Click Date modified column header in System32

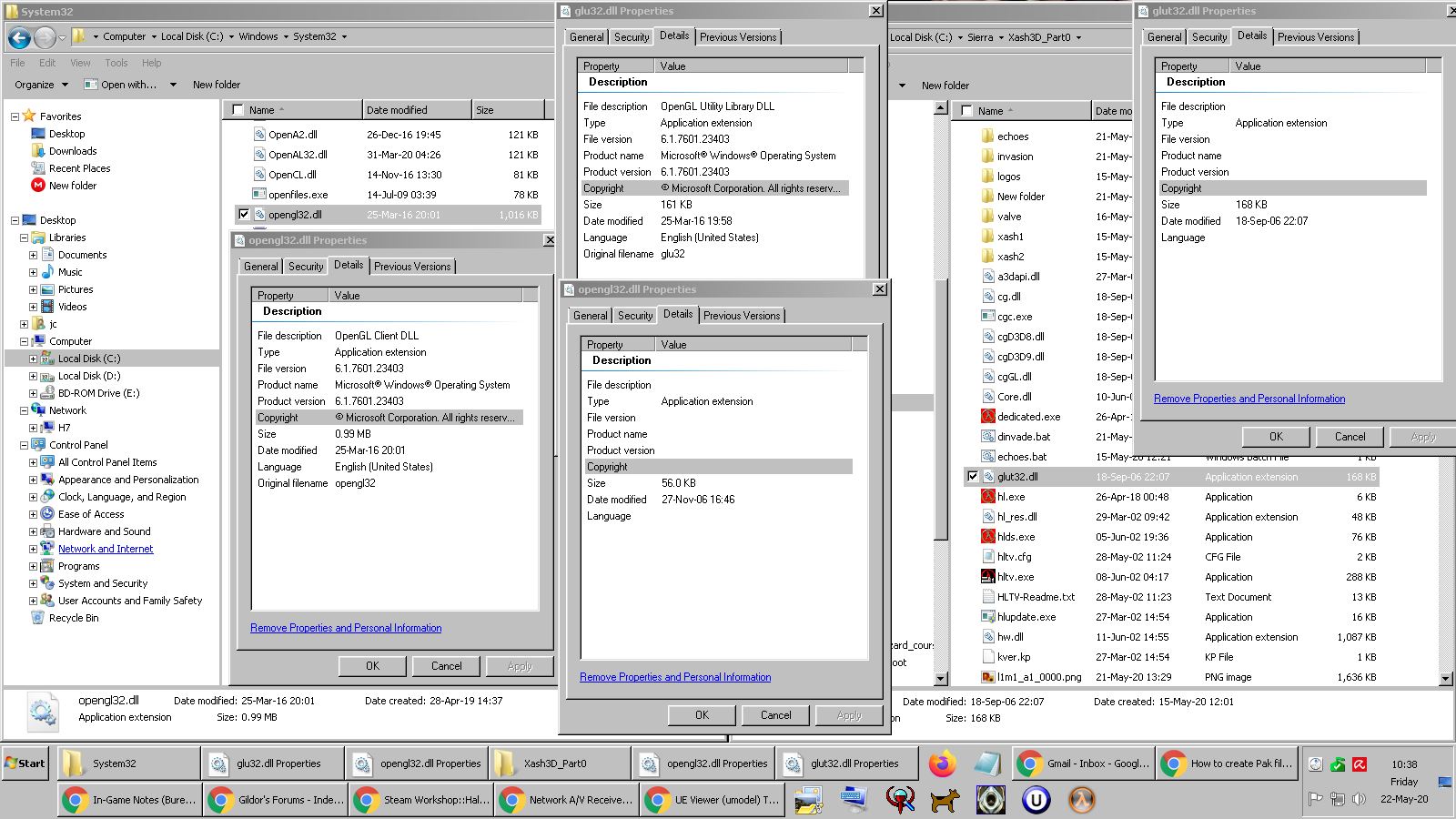tap(417, 110)
